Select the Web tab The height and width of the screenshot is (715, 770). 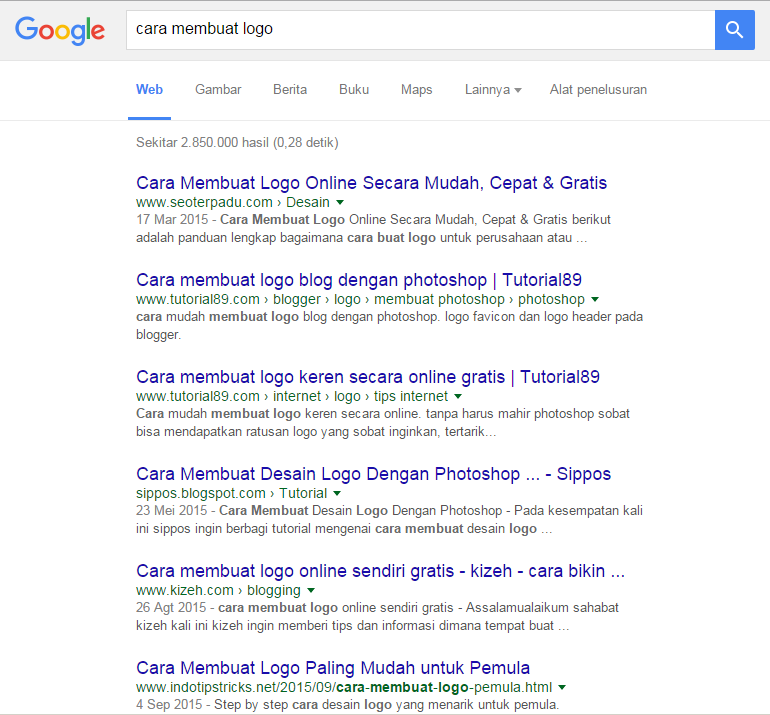(x=149, y=89)
